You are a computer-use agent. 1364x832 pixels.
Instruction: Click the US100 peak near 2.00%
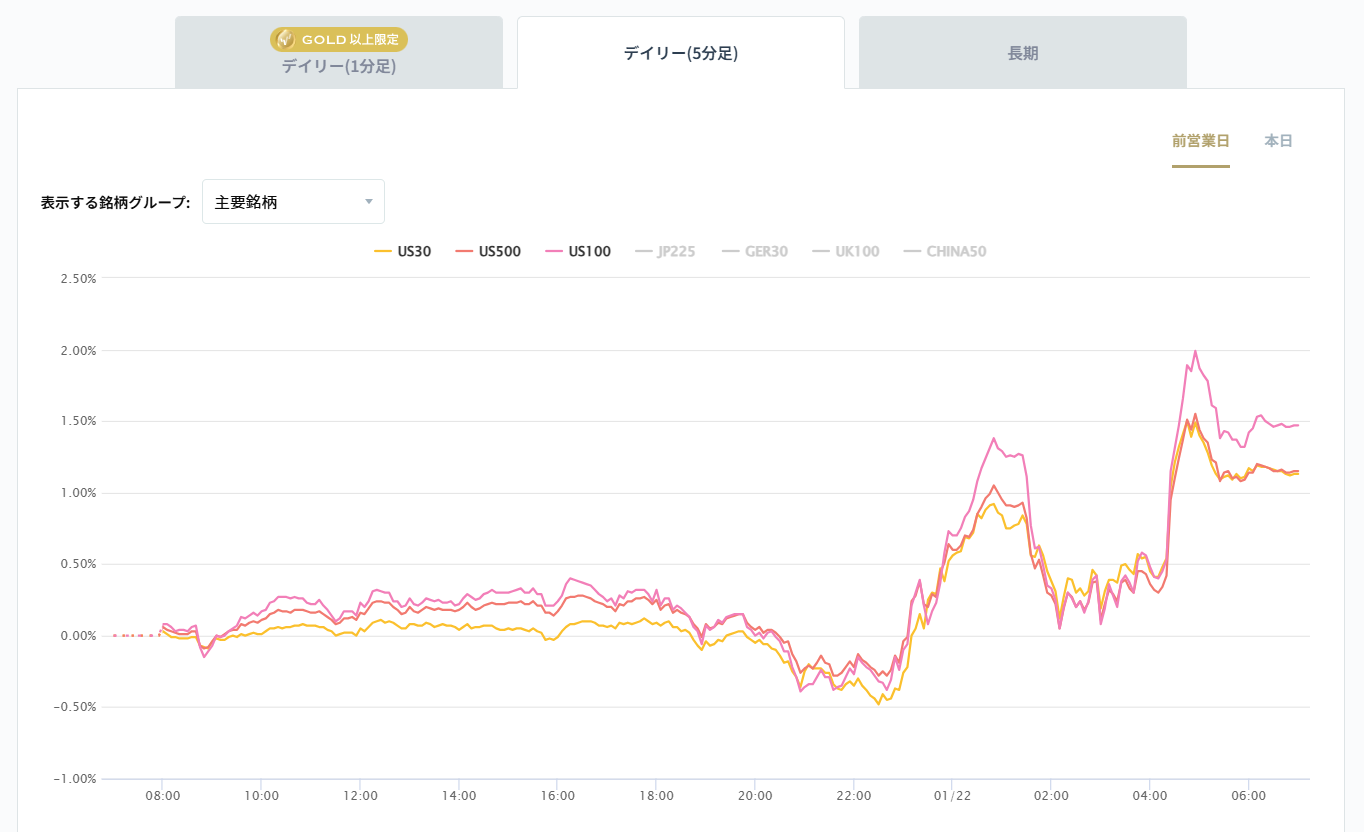click(x=1195, y=351)
